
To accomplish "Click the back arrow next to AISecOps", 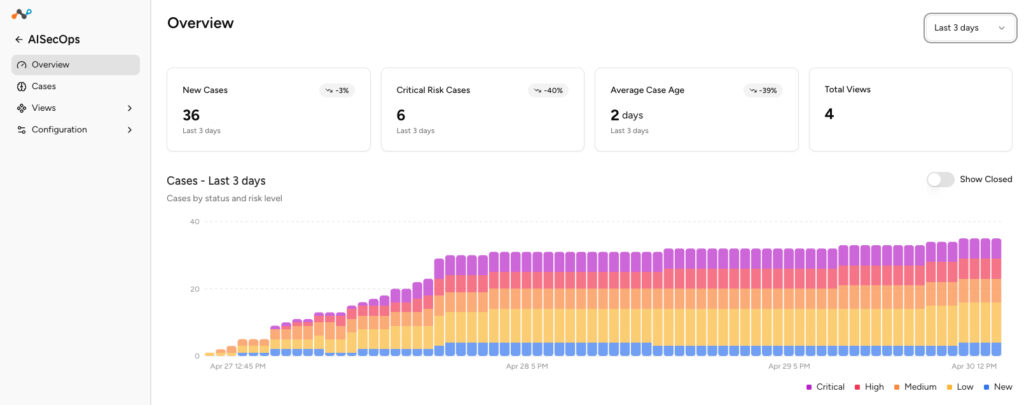I will click(19, 40).
